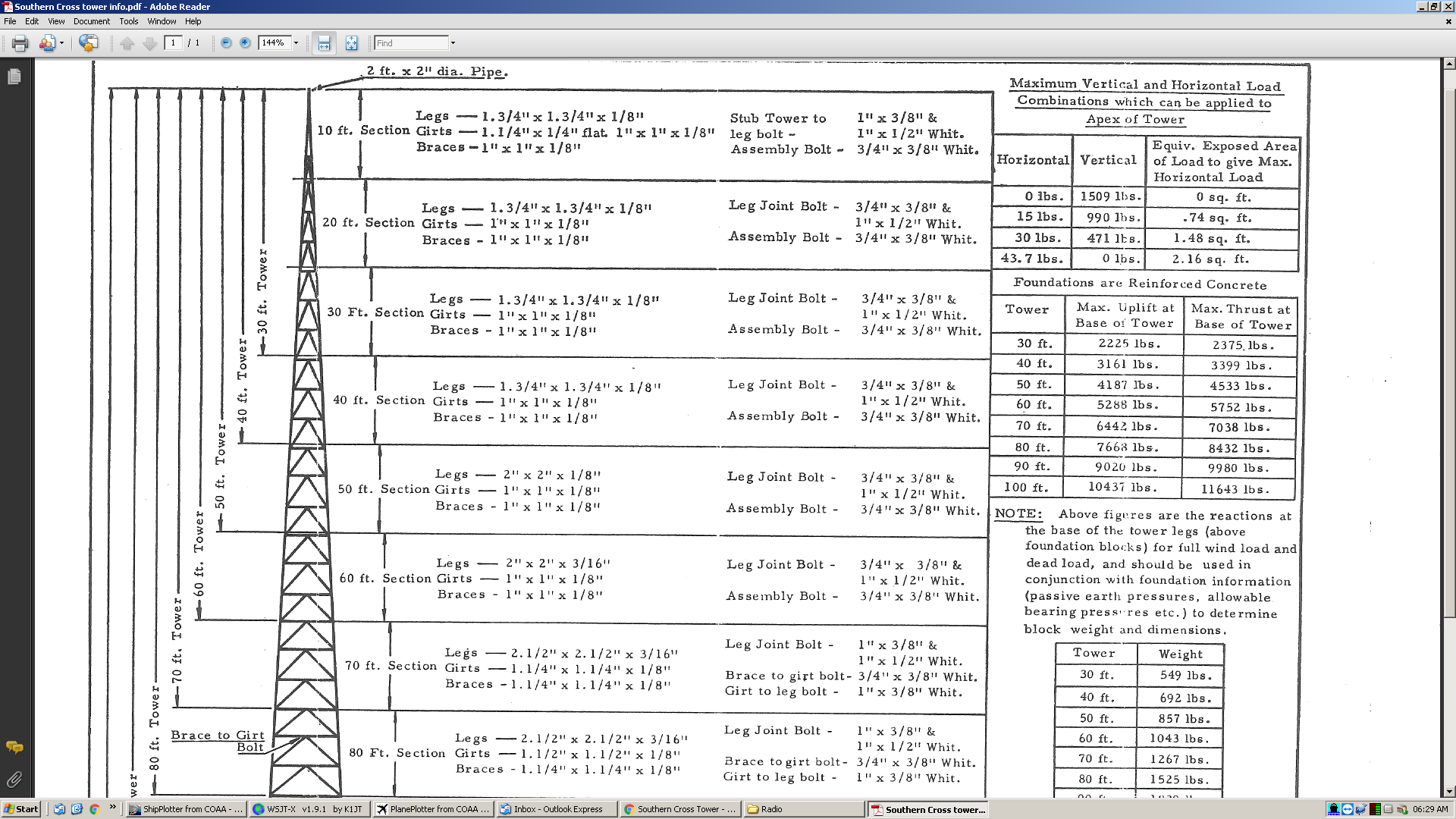Click the web conference globe icon
Viewport: 1456px width, 819px height.
pos(89,43)
